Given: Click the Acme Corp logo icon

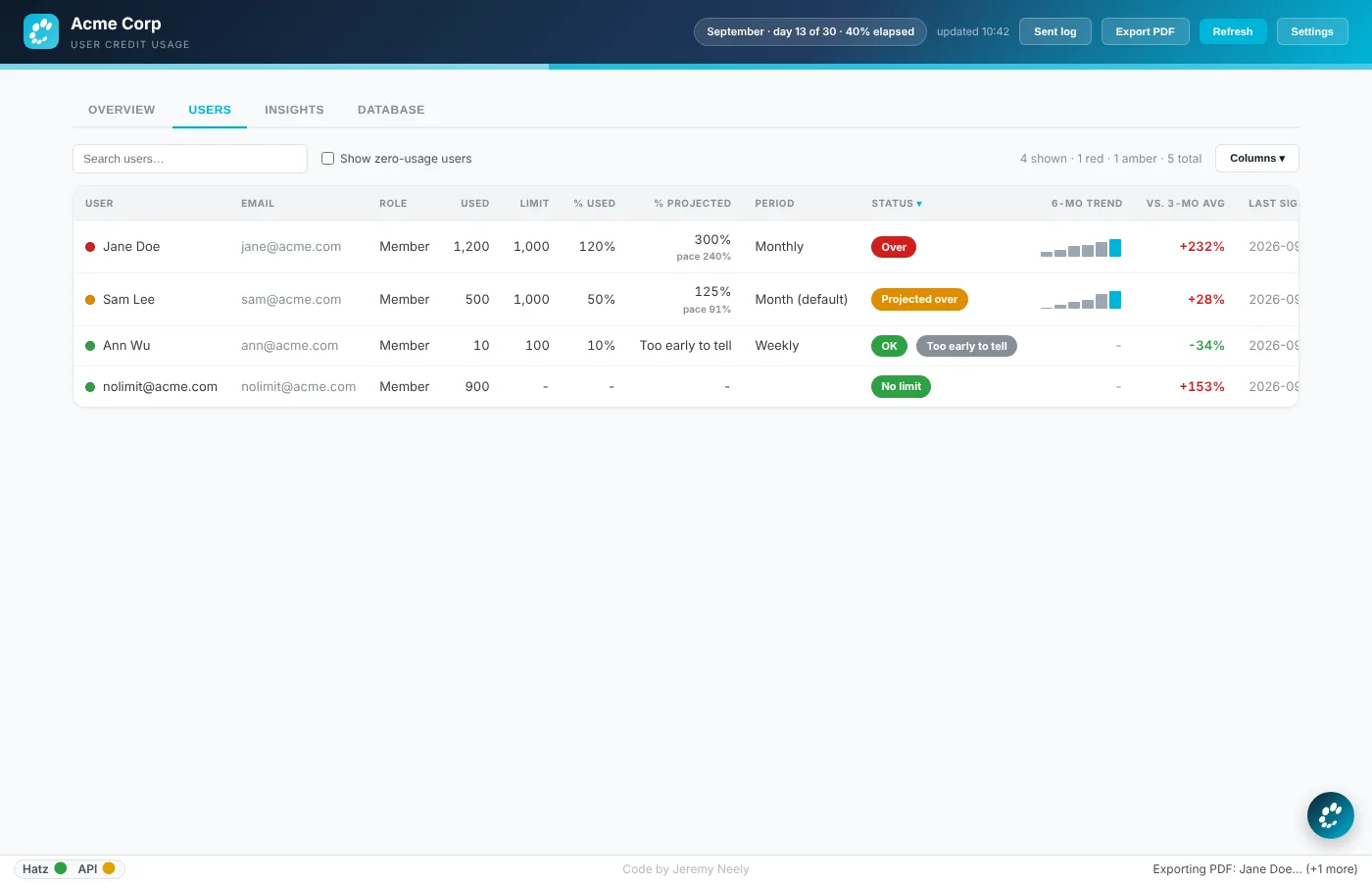Looking at the screenshot, I should (41, 31).
